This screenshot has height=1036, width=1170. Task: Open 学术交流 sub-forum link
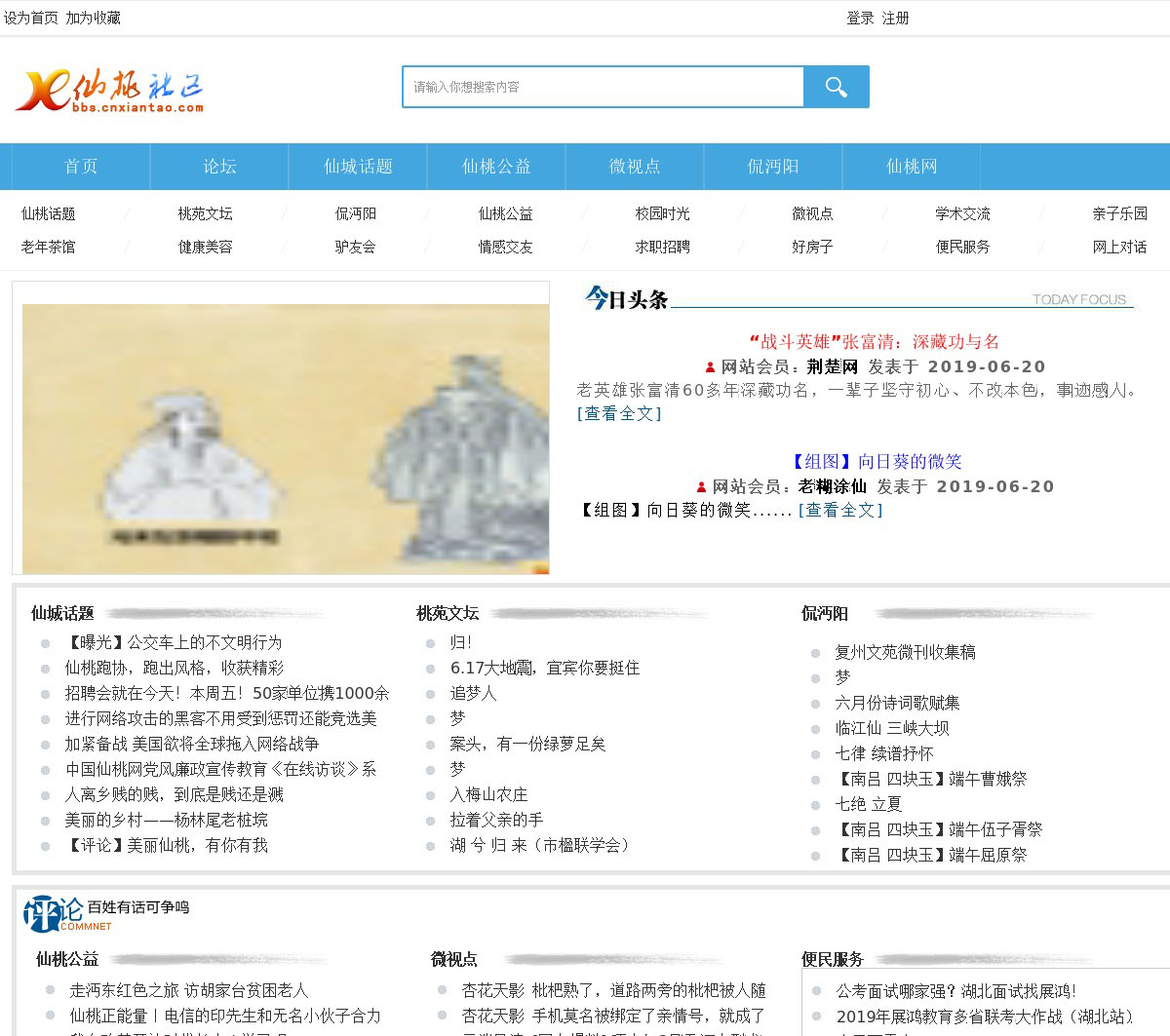pyautogui.click(x=963, y=214)
